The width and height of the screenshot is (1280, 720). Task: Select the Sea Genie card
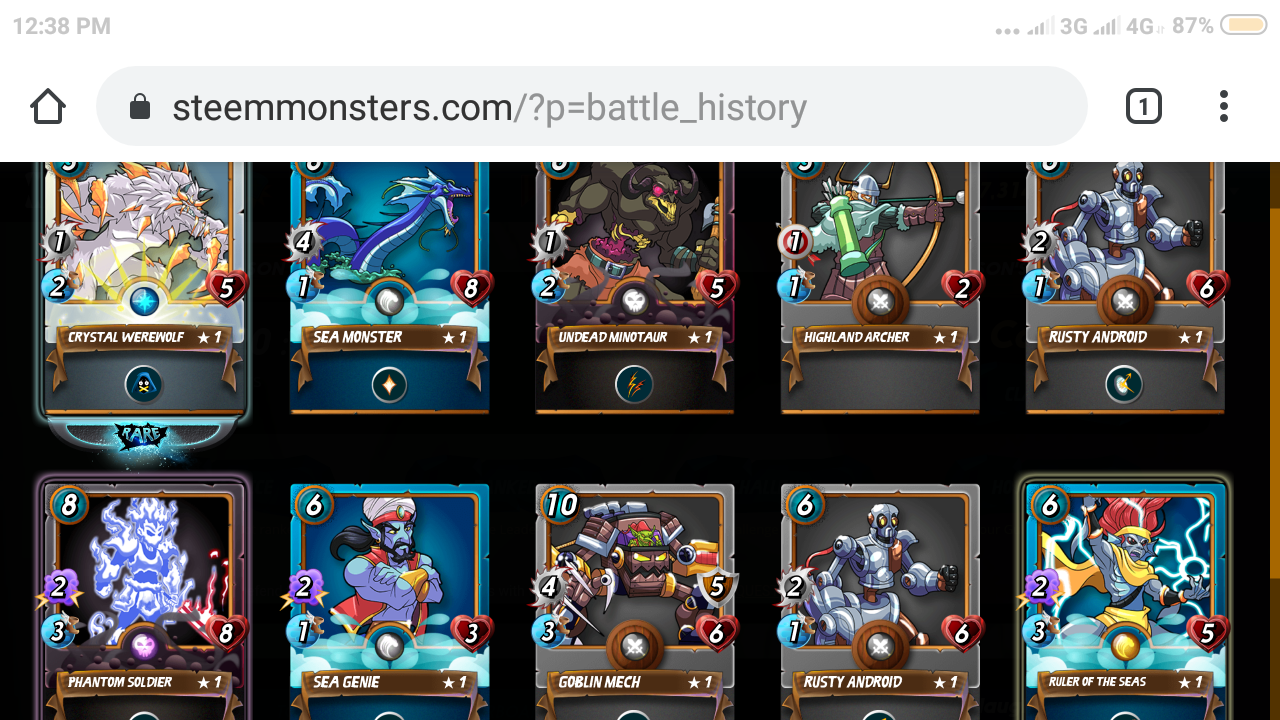[x=389, y=602]
